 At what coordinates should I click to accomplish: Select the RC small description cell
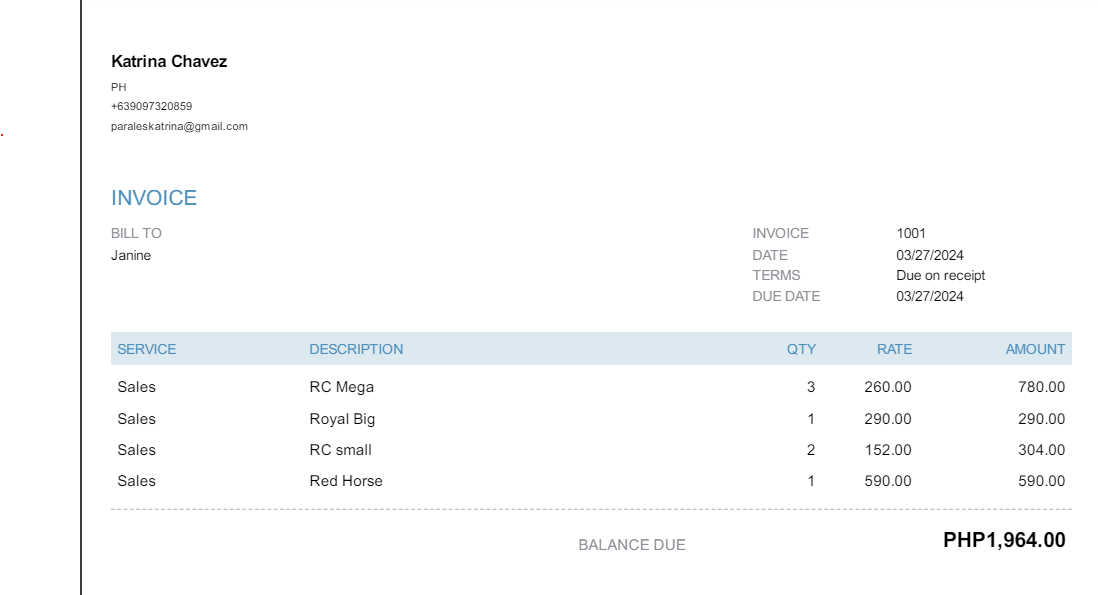tap(340, 450)
